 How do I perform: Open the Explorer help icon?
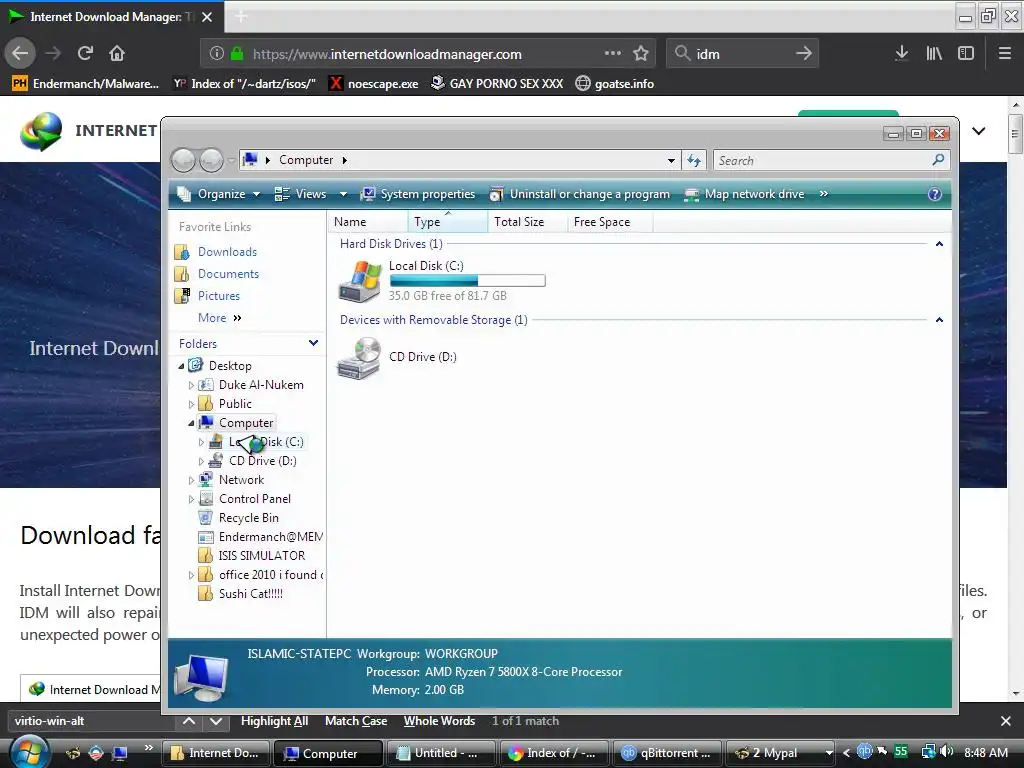click(935, 194)
